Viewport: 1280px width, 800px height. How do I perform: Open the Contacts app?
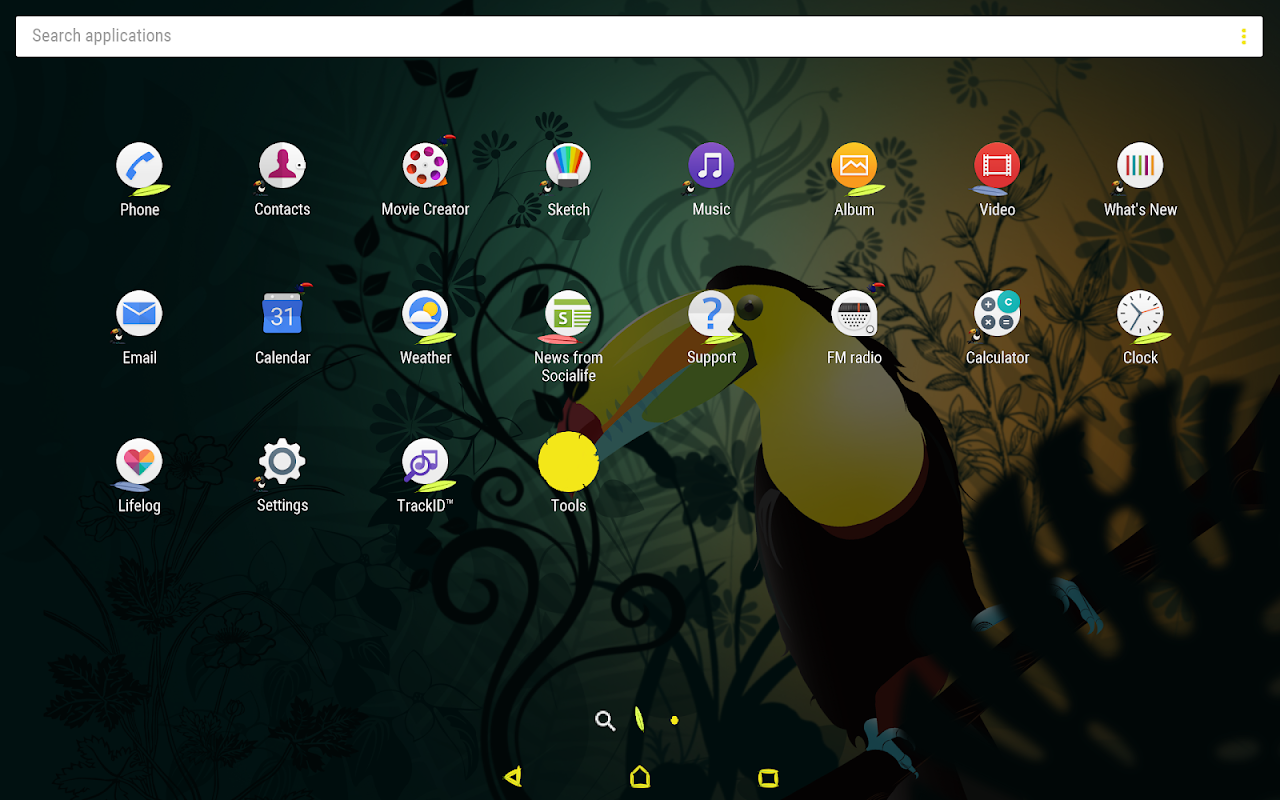[282, 167]
